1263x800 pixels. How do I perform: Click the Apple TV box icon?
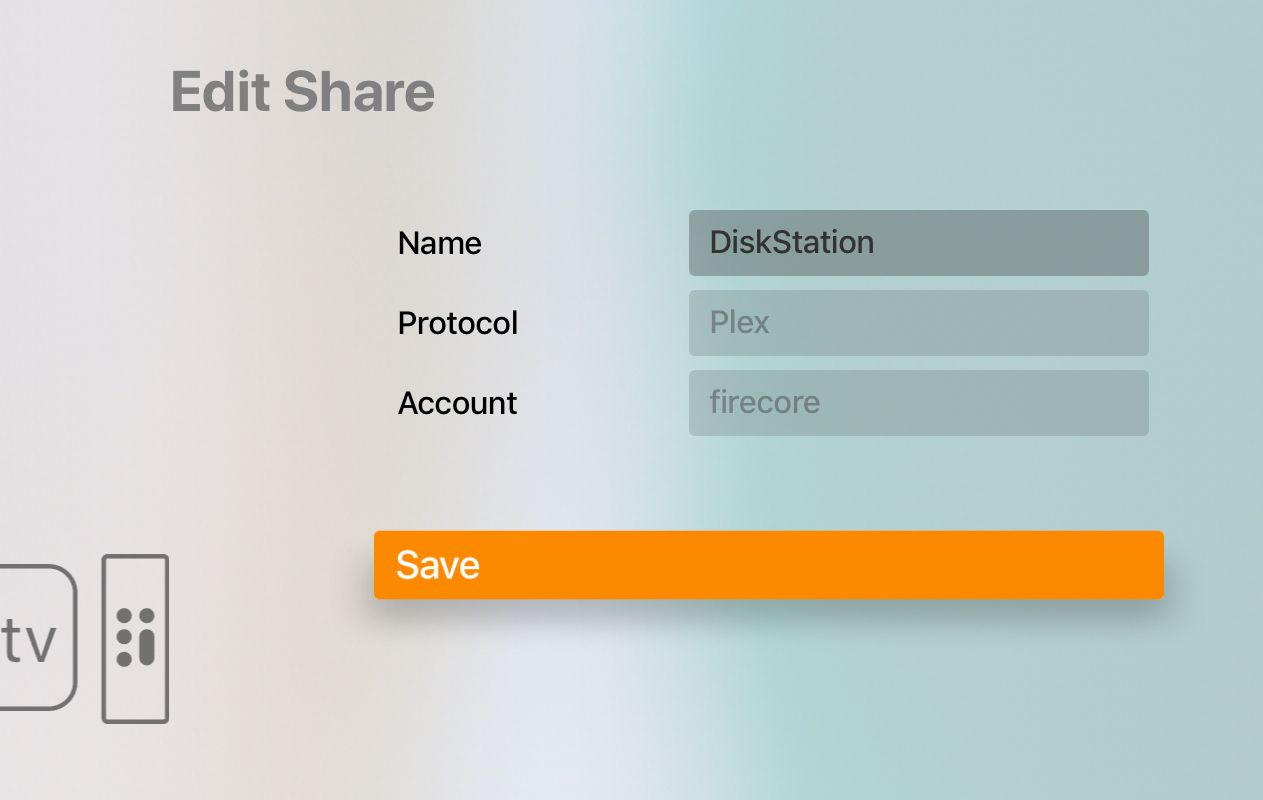(37, 637)
